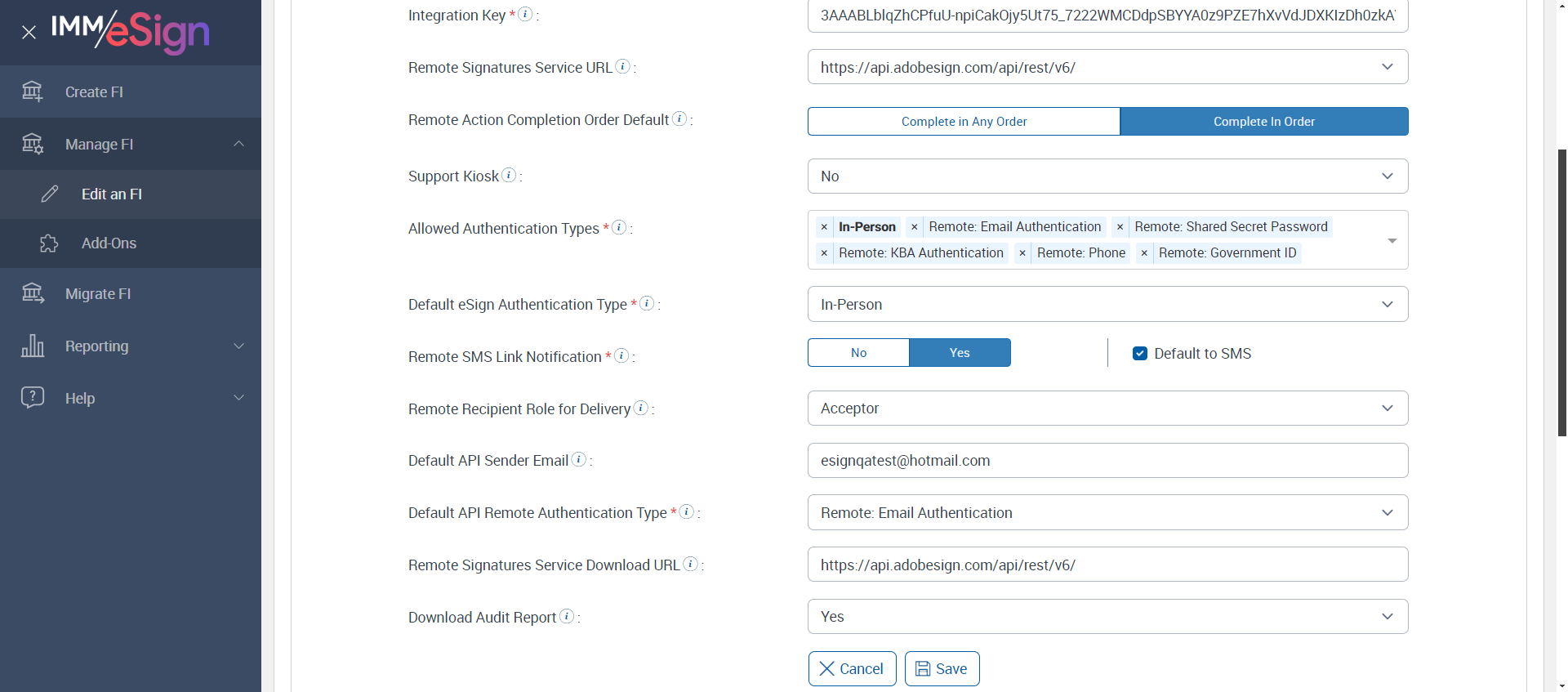Image resolution: width=1568 pixels, height=692 pixels.
Task: Open the Support Kiosk dropdown
Action: 1107,176
